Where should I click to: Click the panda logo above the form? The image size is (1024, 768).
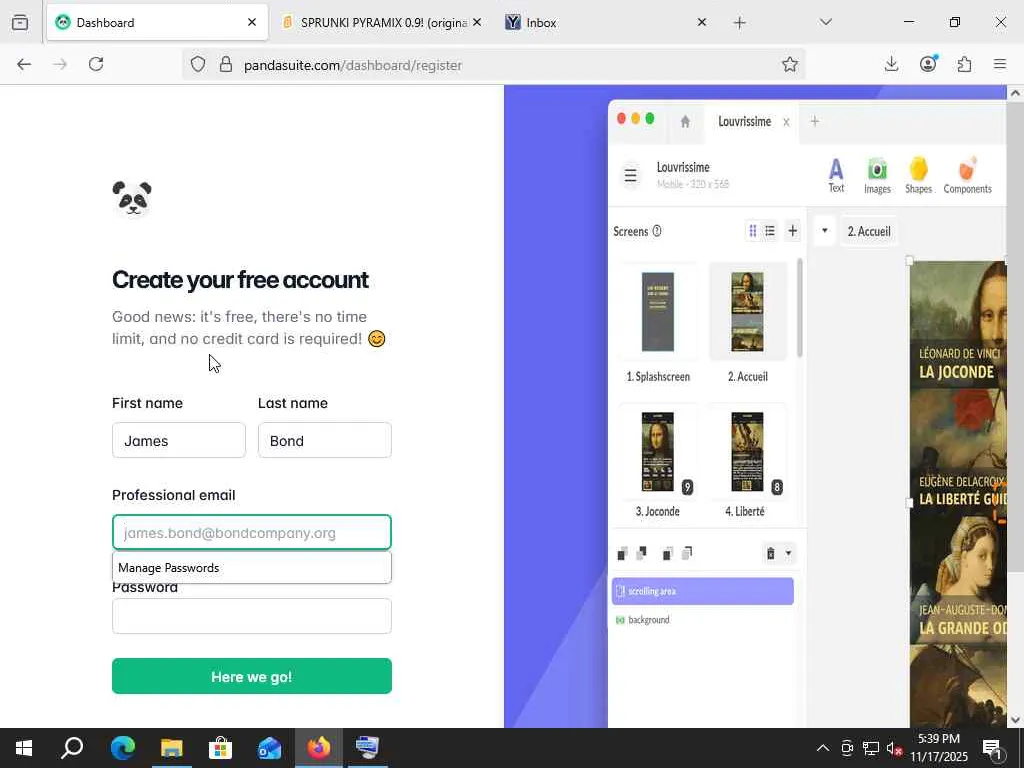click(132, 198)
